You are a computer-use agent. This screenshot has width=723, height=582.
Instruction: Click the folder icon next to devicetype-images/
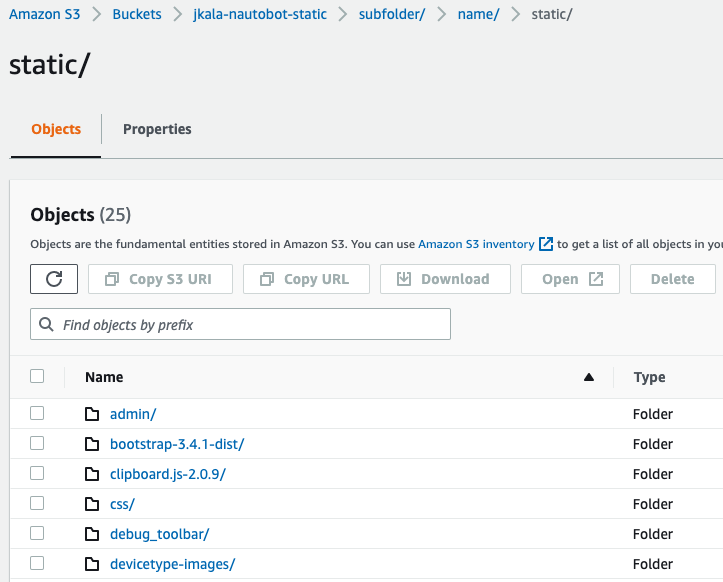(92, 564)
